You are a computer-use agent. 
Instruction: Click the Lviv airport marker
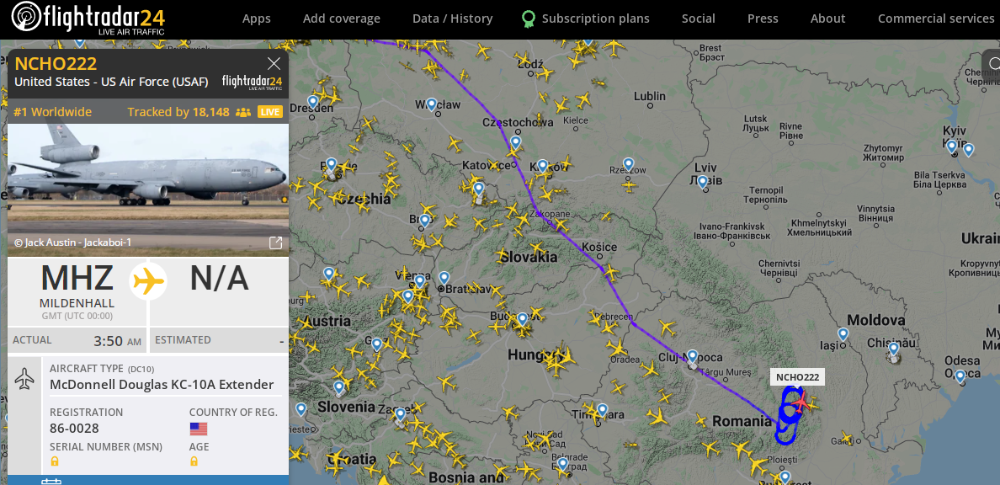[703, 181]
